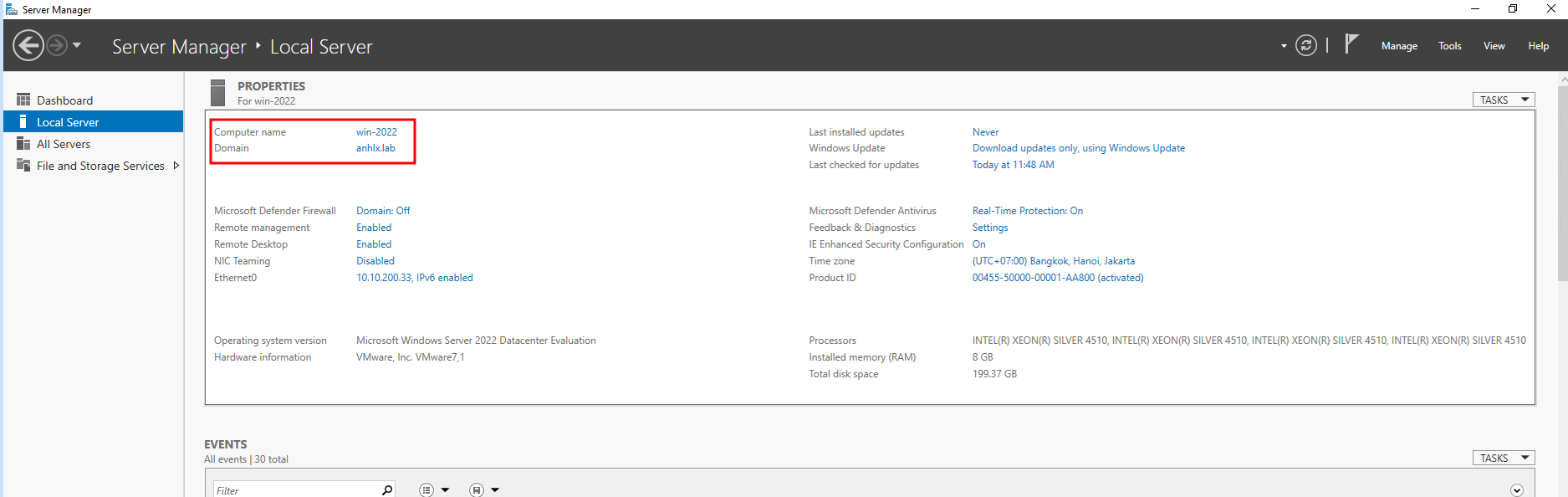
Task: Open the Tools menu
Action: (1449, 46)
